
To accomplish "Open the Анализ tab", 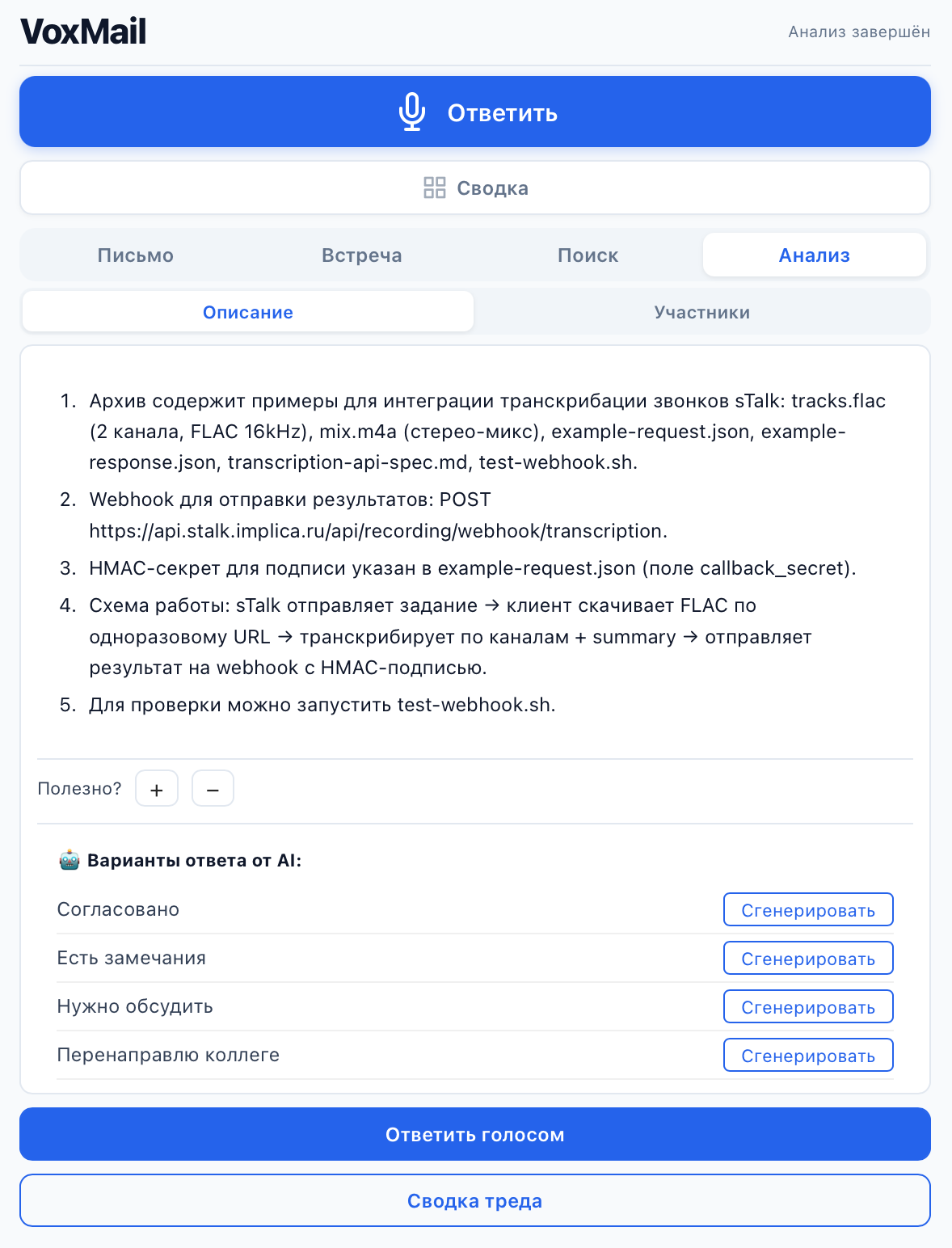I will (x=814, y=255).
